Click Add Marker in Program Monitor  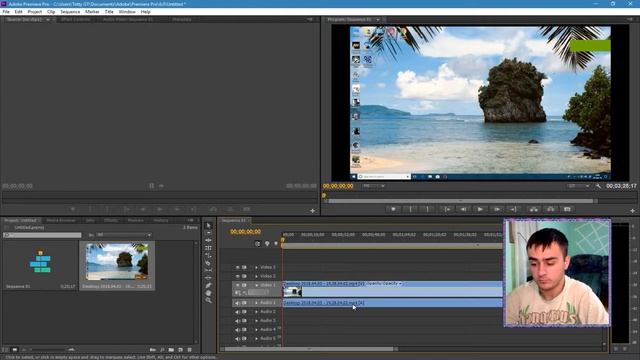coord(393,209)
